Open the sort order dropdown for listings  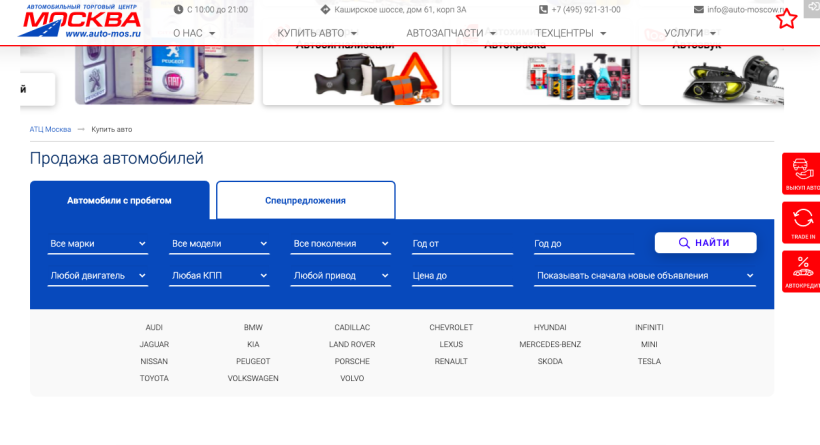coord(645,276)
